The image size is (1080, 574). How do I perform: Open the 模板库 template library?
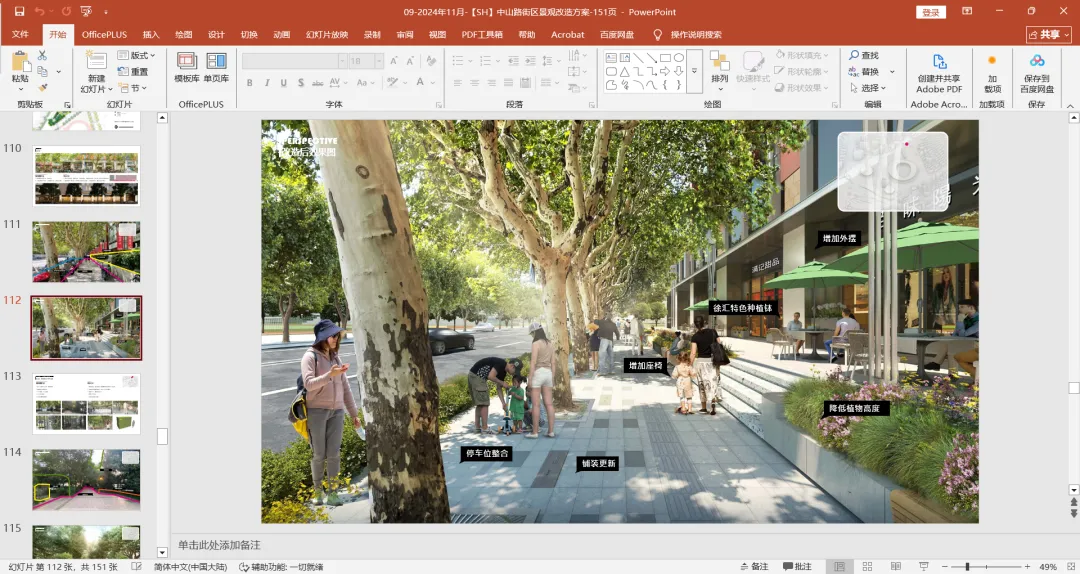point(187,67)
